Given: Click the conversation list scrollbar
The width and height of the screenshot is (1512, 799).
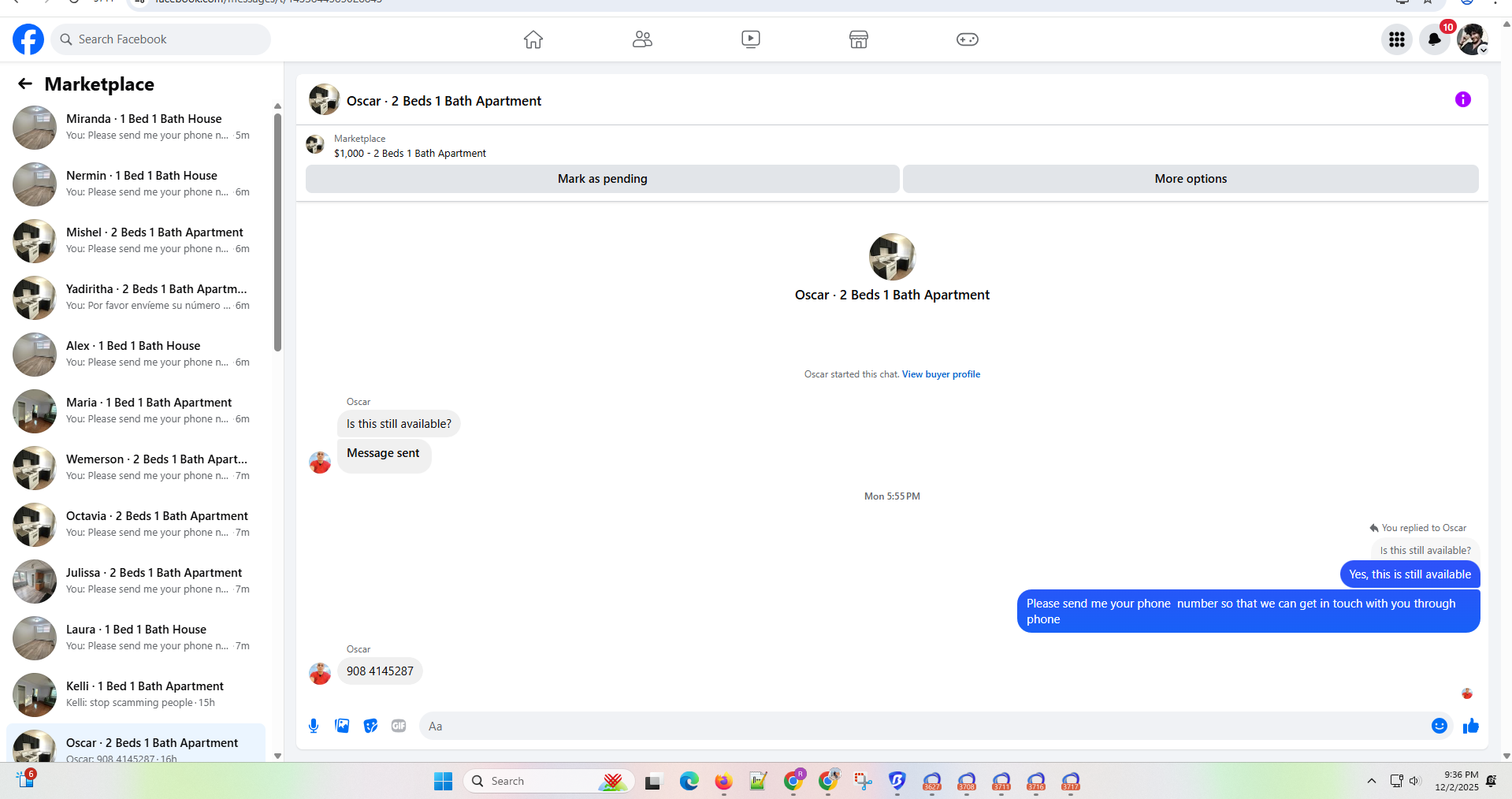Looking at the screenshot, I should point(277,232).
